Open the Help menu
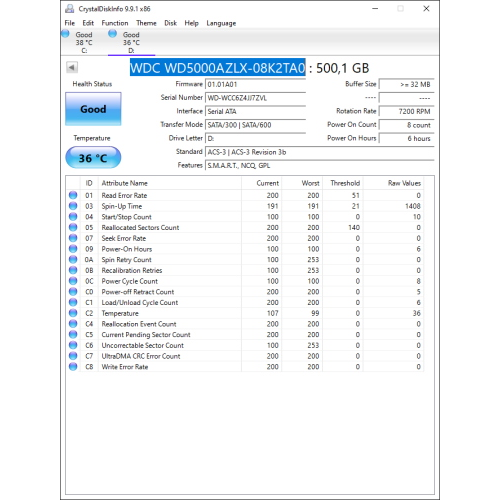 (x=191, y=23)
